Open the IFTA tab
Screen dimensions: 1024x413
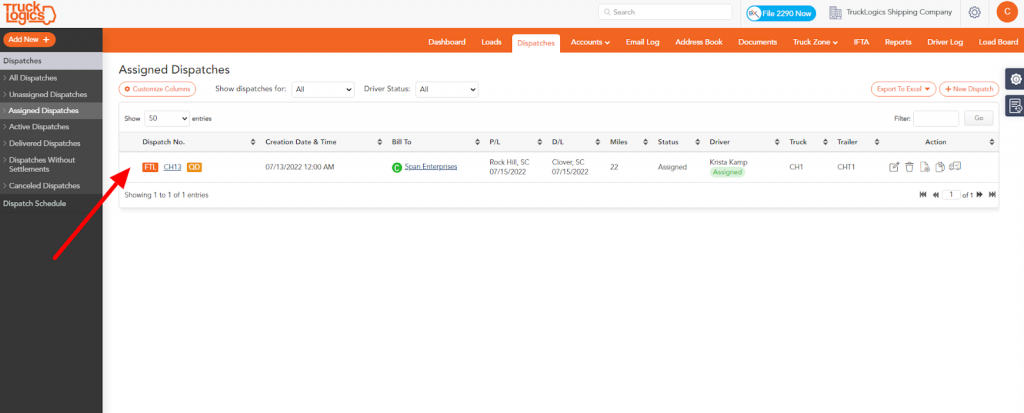861,42
